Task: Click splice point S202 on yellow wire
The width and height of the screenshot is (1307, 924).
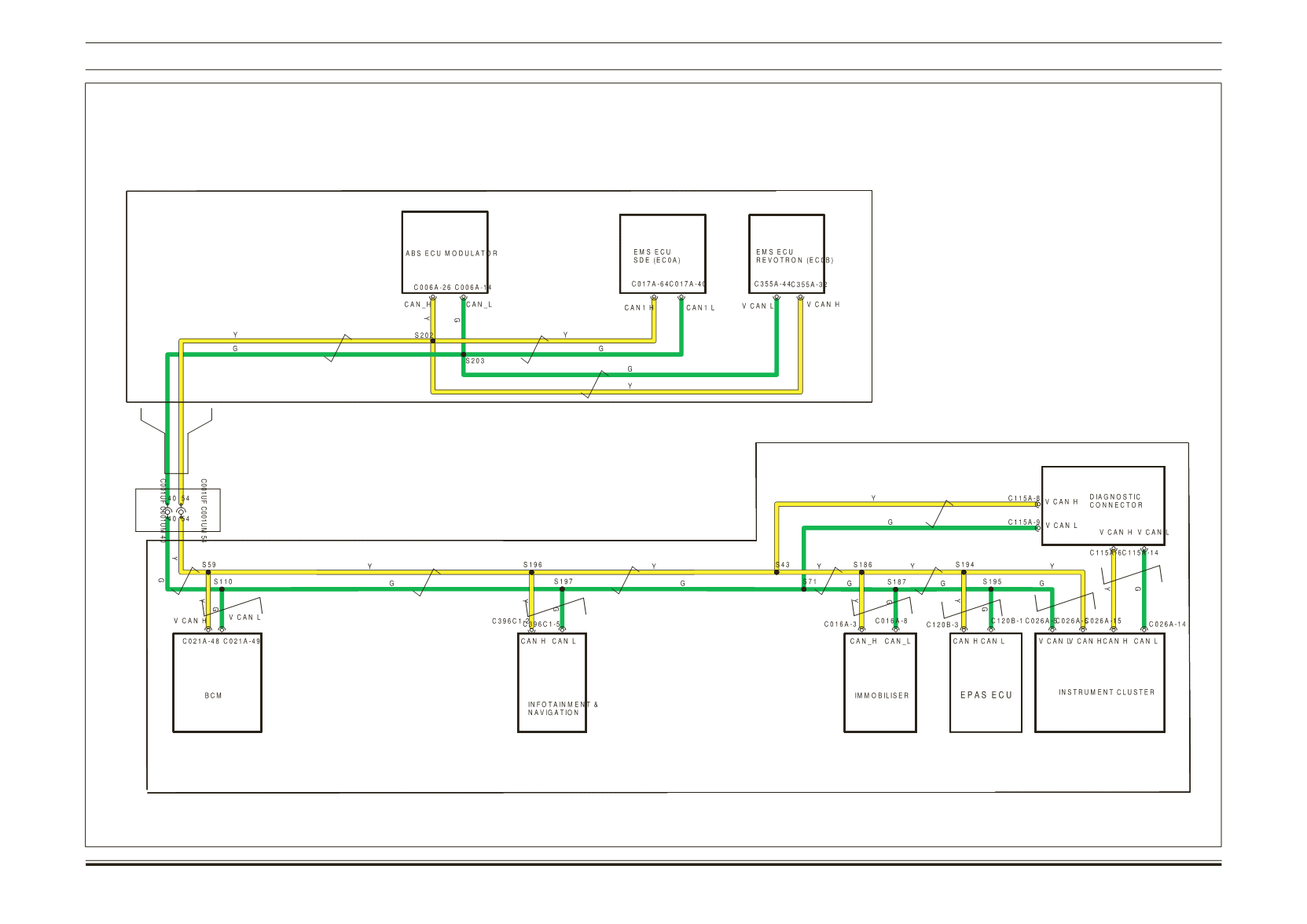Action: pyautogui.click(x=433, y=341)
